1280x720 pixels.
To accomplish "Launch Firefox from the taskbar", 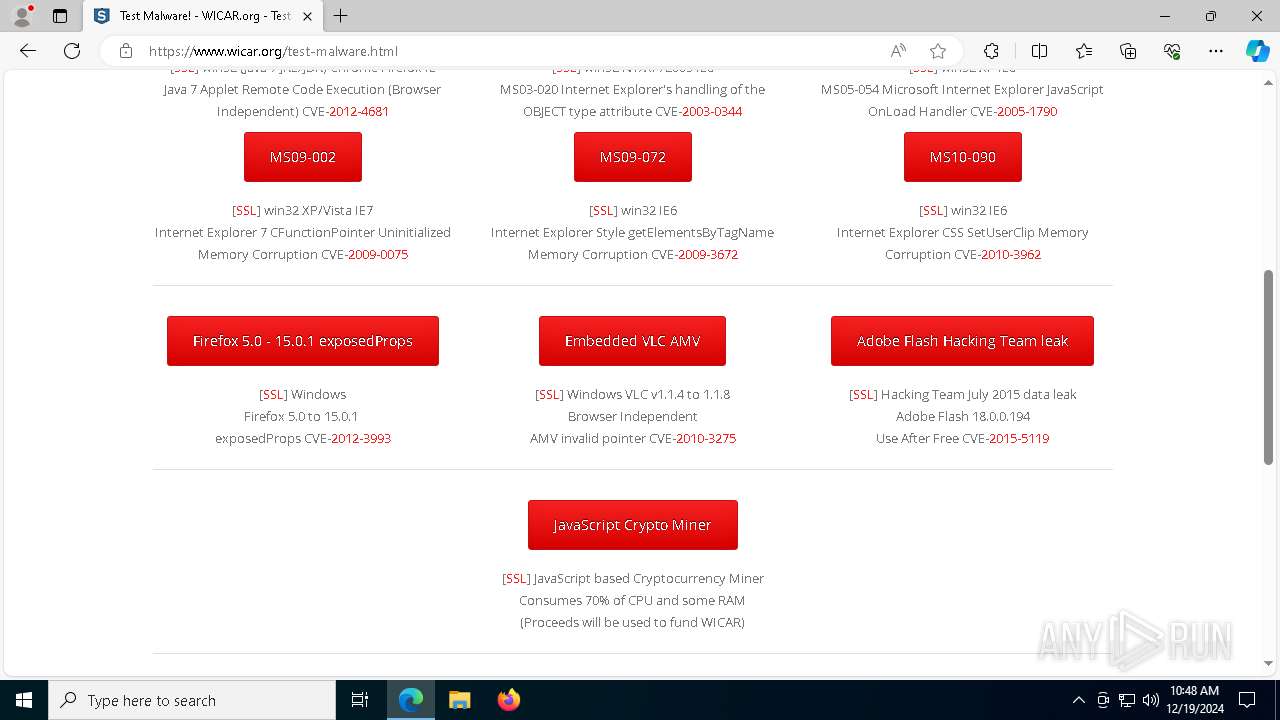I will click(508, 700).
